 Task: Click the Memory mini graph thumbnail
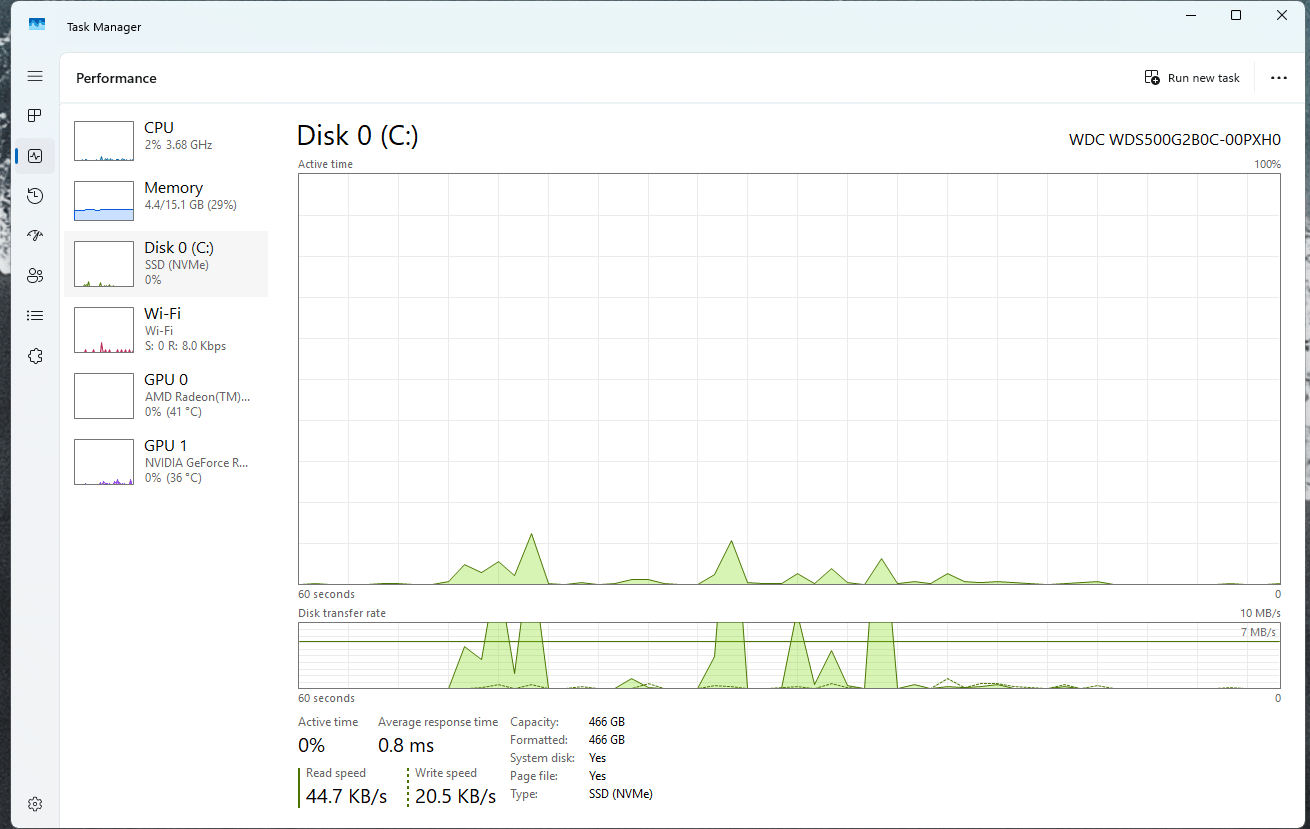point(104,201)
